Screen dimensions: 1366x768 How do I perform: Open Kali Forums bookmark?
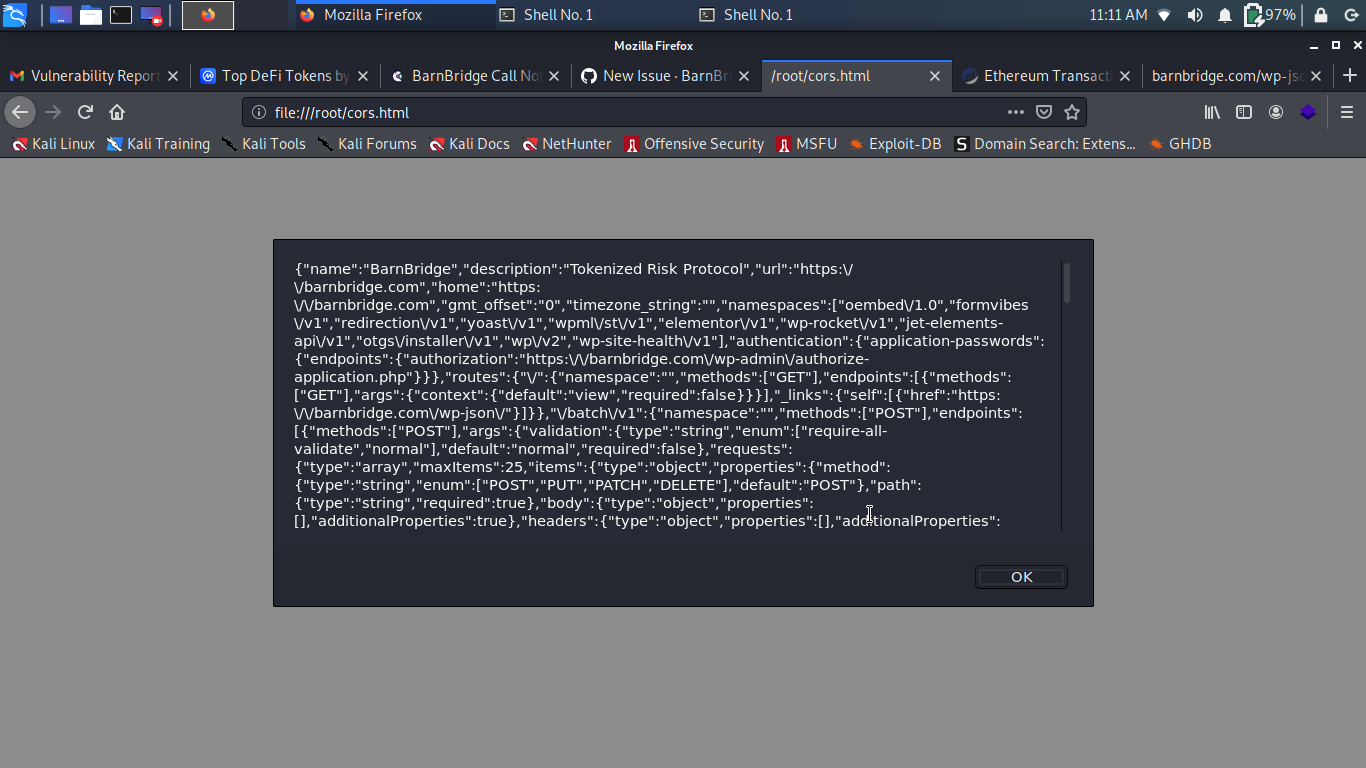[367, 144]
